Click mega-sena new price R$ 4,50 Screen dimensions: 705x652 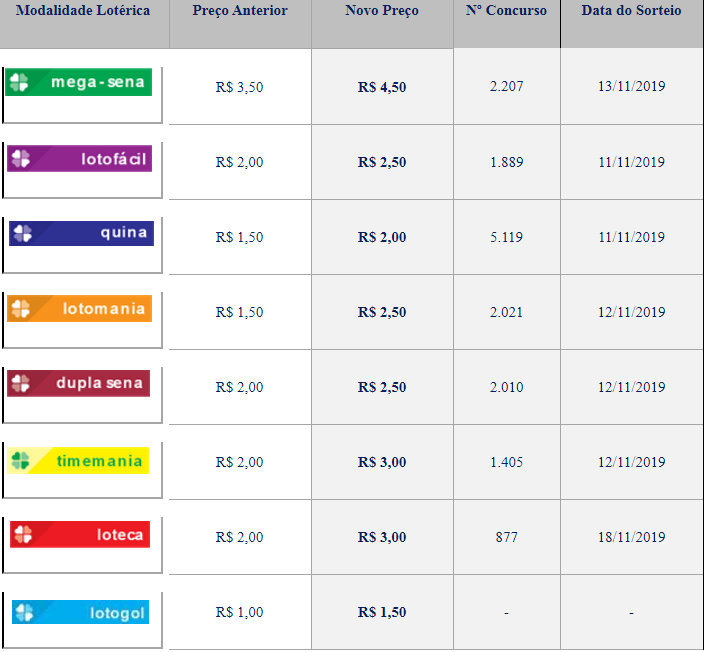[382, 87]
